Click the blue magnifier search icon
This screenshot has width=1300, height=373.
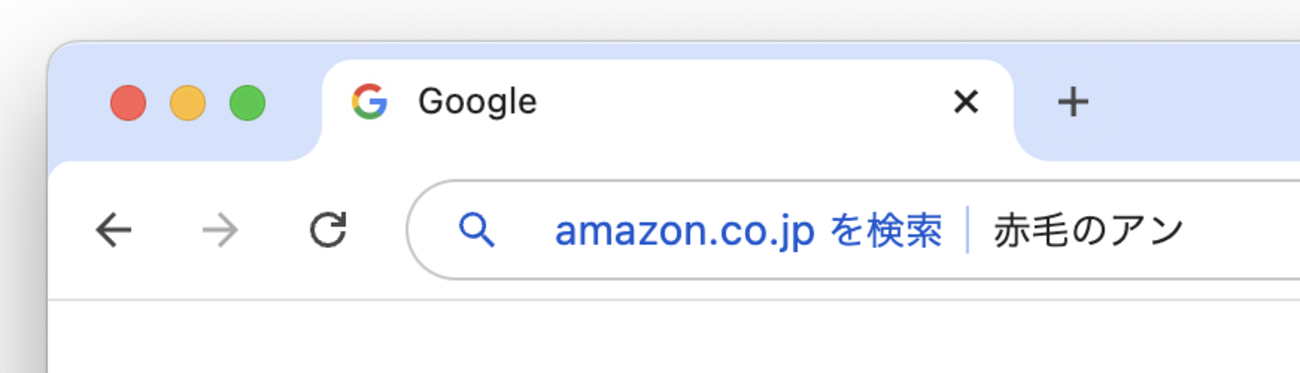[477, 231]
